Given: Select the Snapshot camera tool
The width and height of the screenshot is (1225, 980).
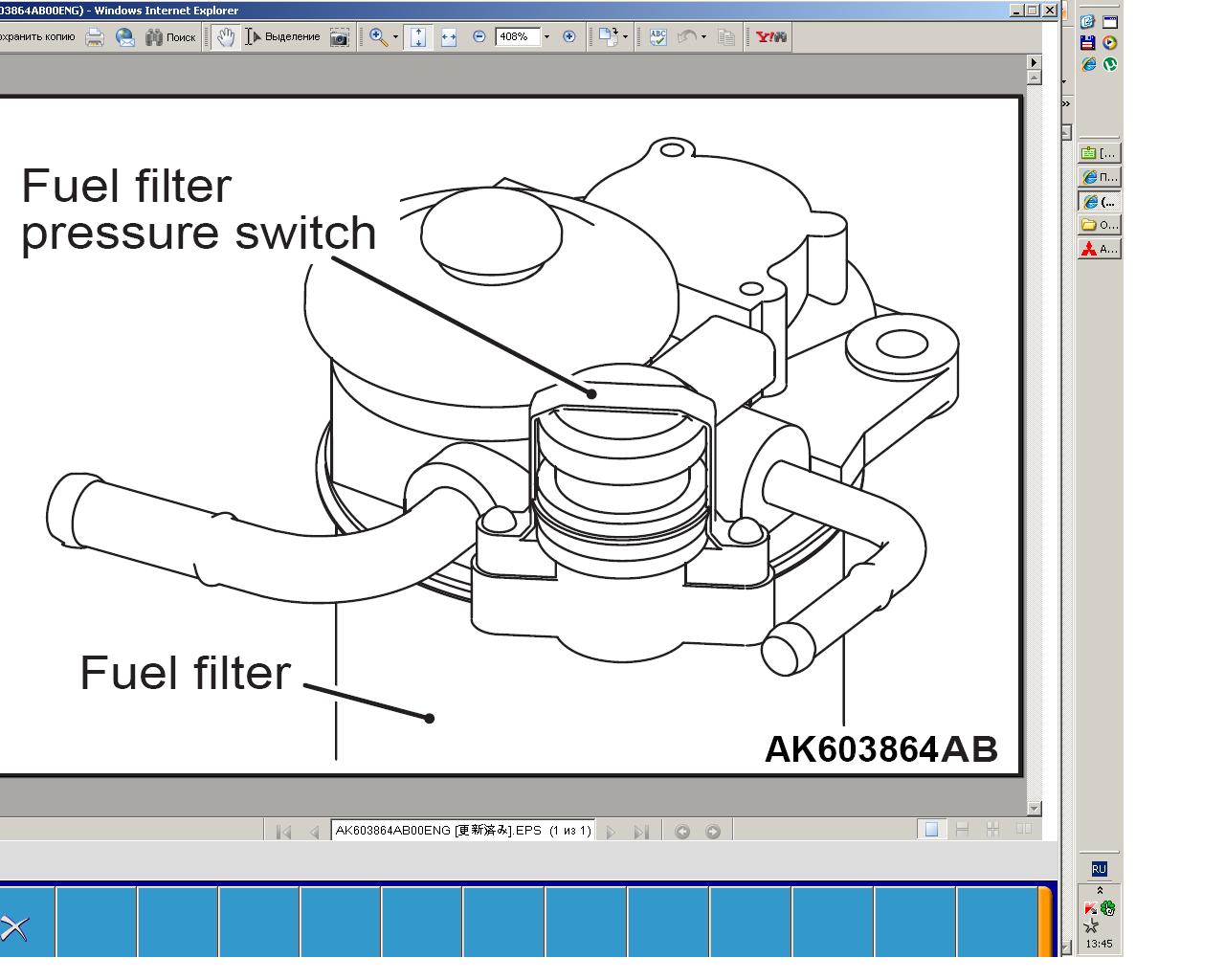Looking at the screenshot, I should click(x=339, y=37).
